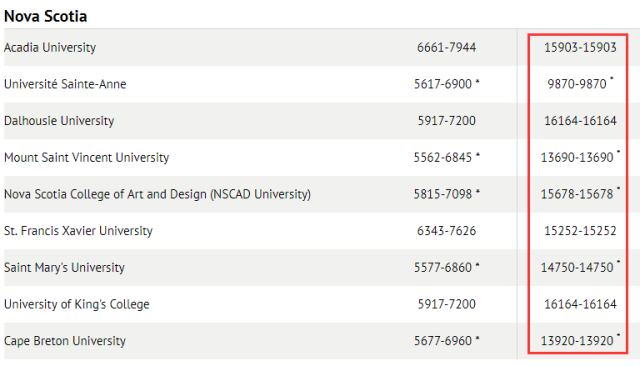This screenshot has height=366, width=640.
Task: Click the 15252-15252 St. Francis value
Action: pyautogui.click(x=580, y=231)
